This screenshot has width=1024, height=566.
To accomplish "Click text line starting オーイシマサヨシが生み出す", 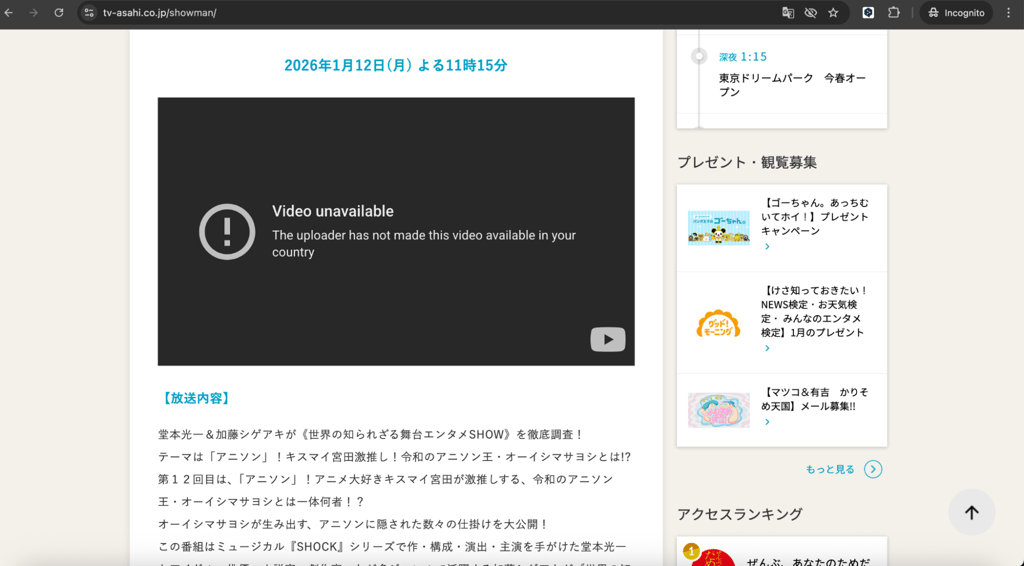I will [x=353, y=524].
